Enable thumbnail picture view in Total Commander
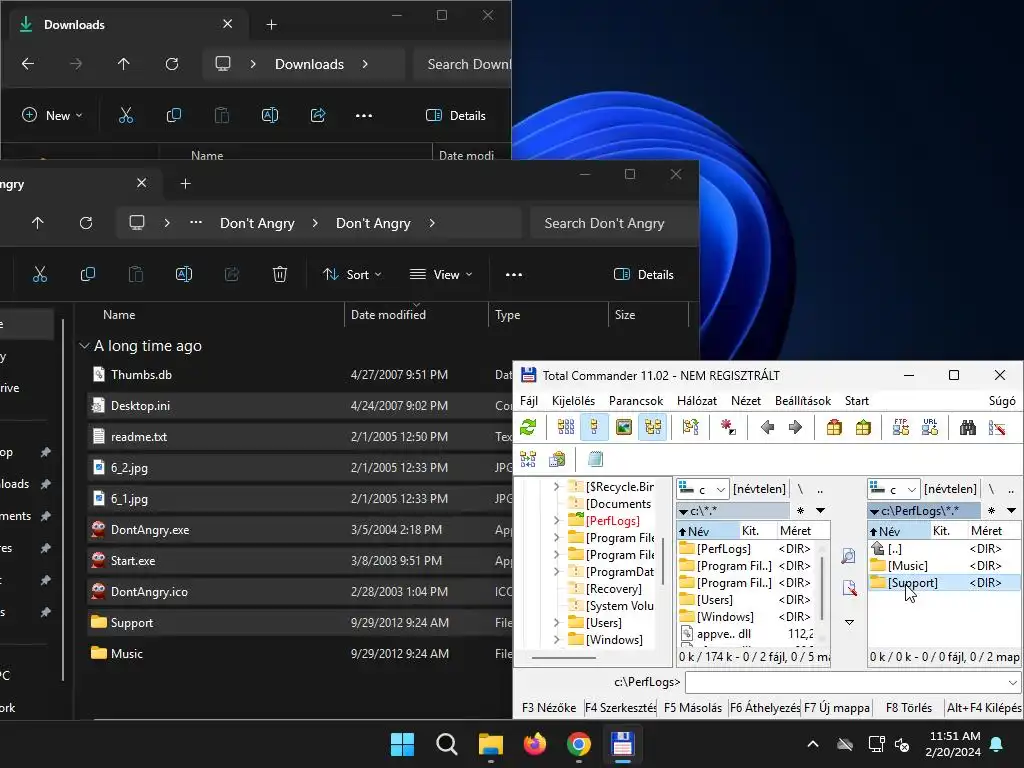Screen dimensions: 1024x768 click(624, 428)
